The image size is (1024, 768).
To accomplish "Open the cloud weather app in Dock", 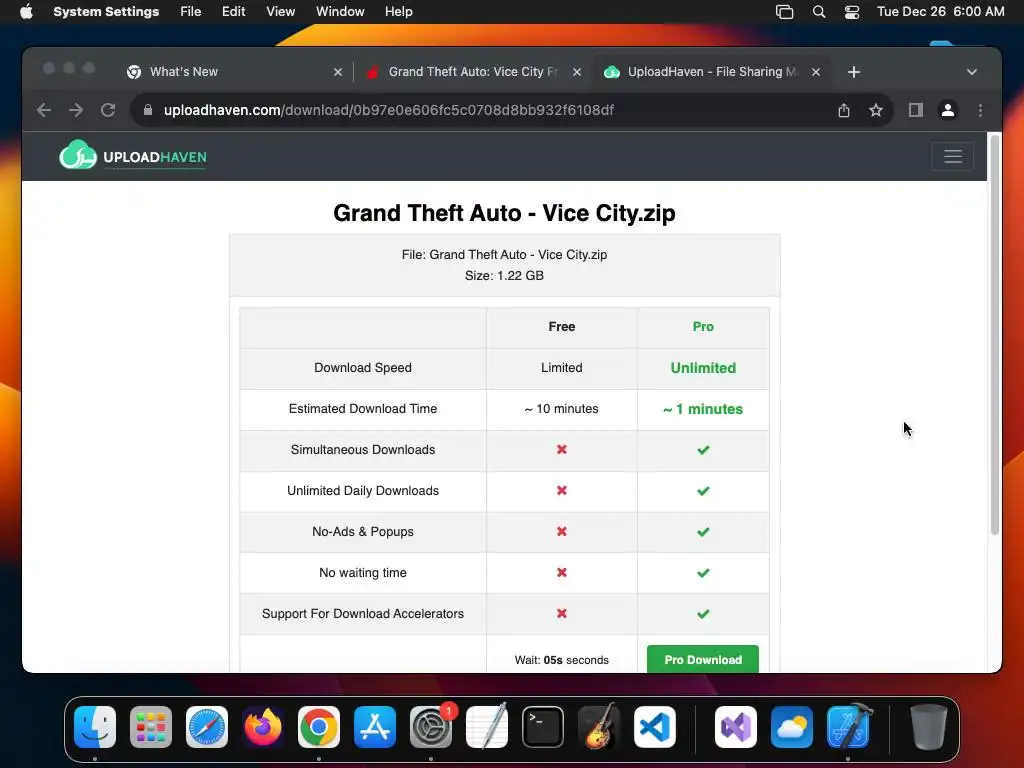I will tap(792, 727).
